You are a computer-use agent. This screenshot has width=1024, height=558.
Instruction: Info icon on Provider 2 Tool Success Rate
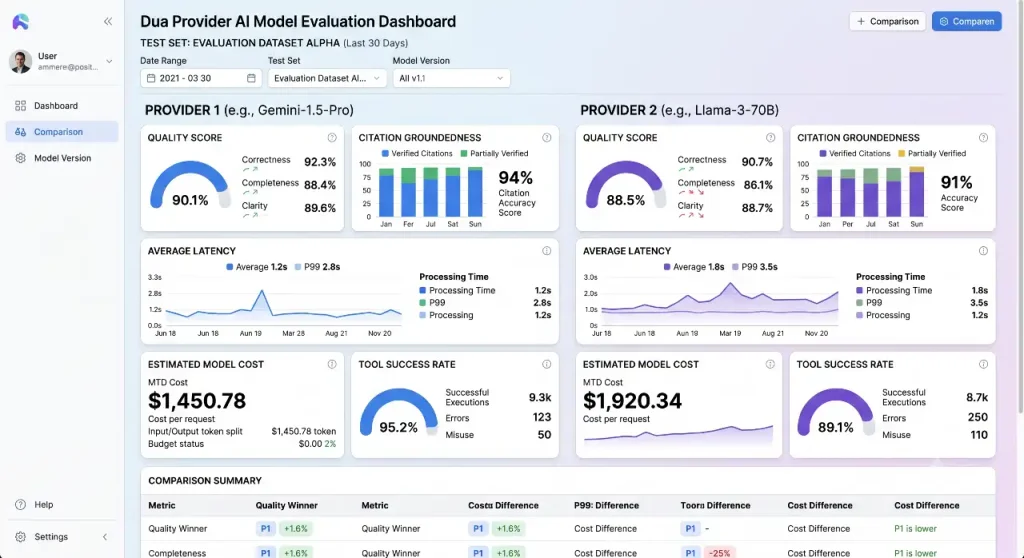point(984,365)
